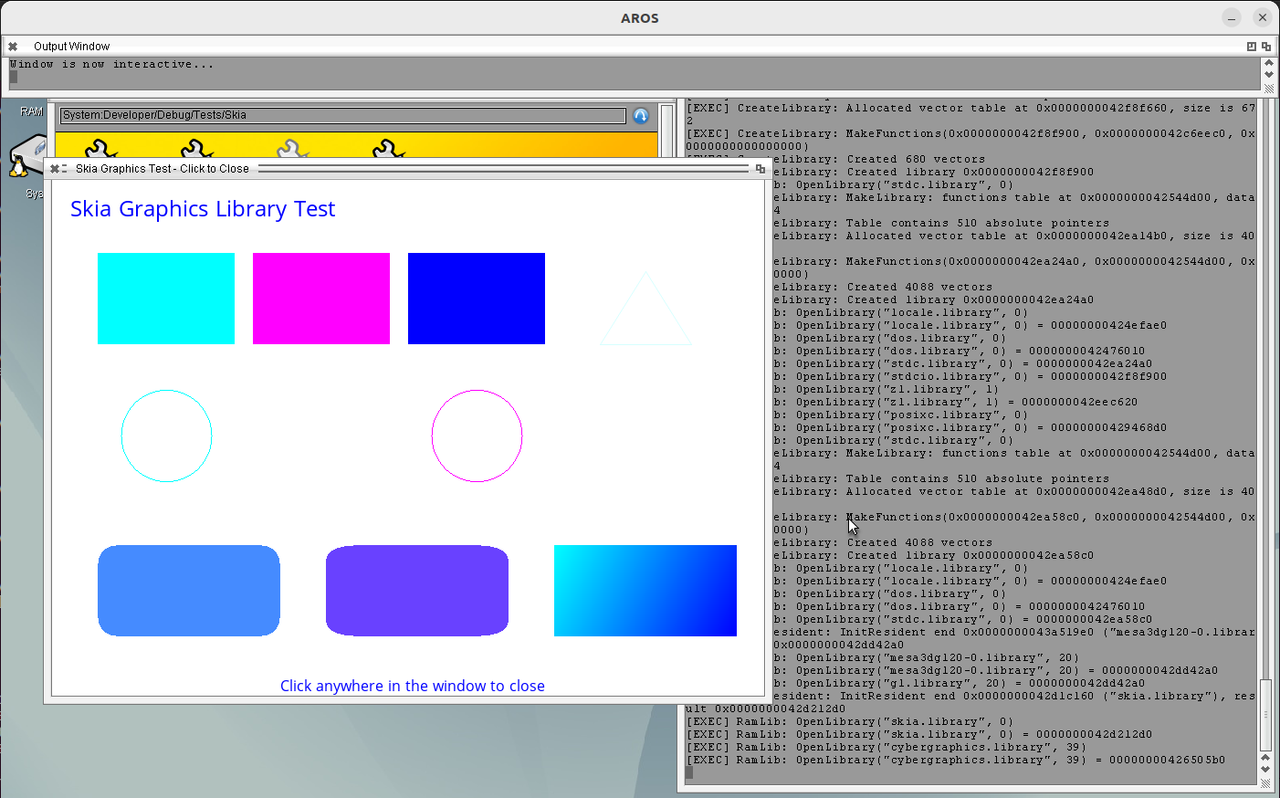The height and width of the screenshot is (798, 1280).
Task: Click log line 'Allocated vector table at 0x0000000042ea14b0'
Action: 1014,236
